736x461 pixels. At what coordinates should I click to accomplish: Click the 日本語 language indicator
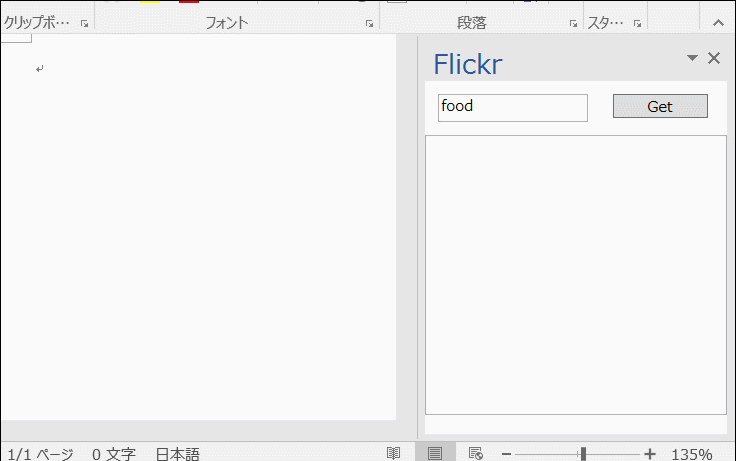coord(177,454)
